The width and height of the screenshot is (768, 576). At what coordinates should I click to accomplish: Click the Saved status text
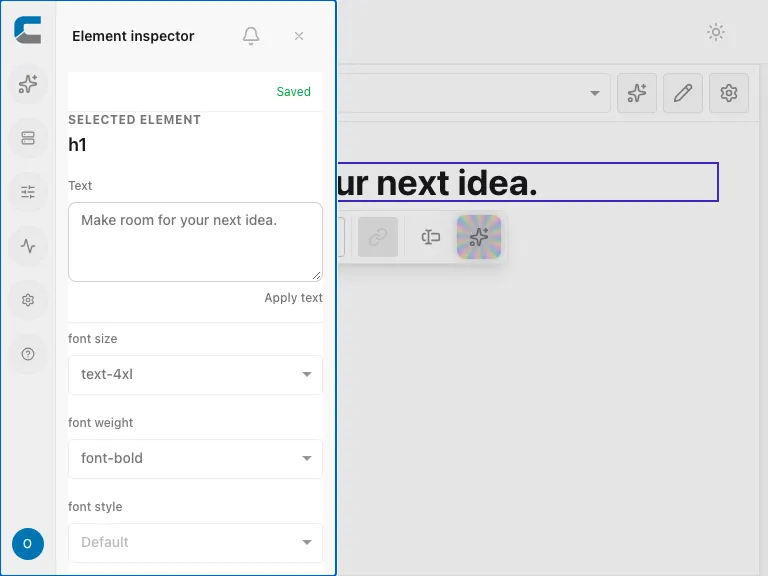tap(293, 92)
